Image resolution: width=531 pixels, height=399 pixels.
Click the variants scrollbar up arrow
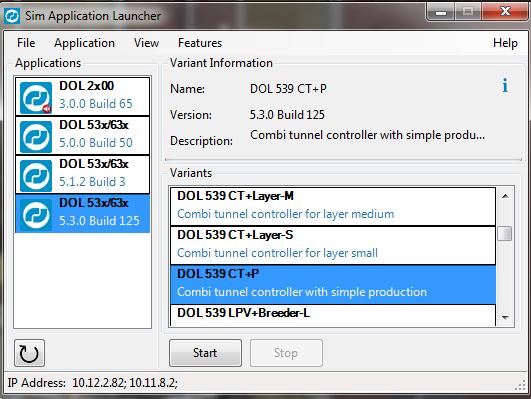tap(505, 196)
